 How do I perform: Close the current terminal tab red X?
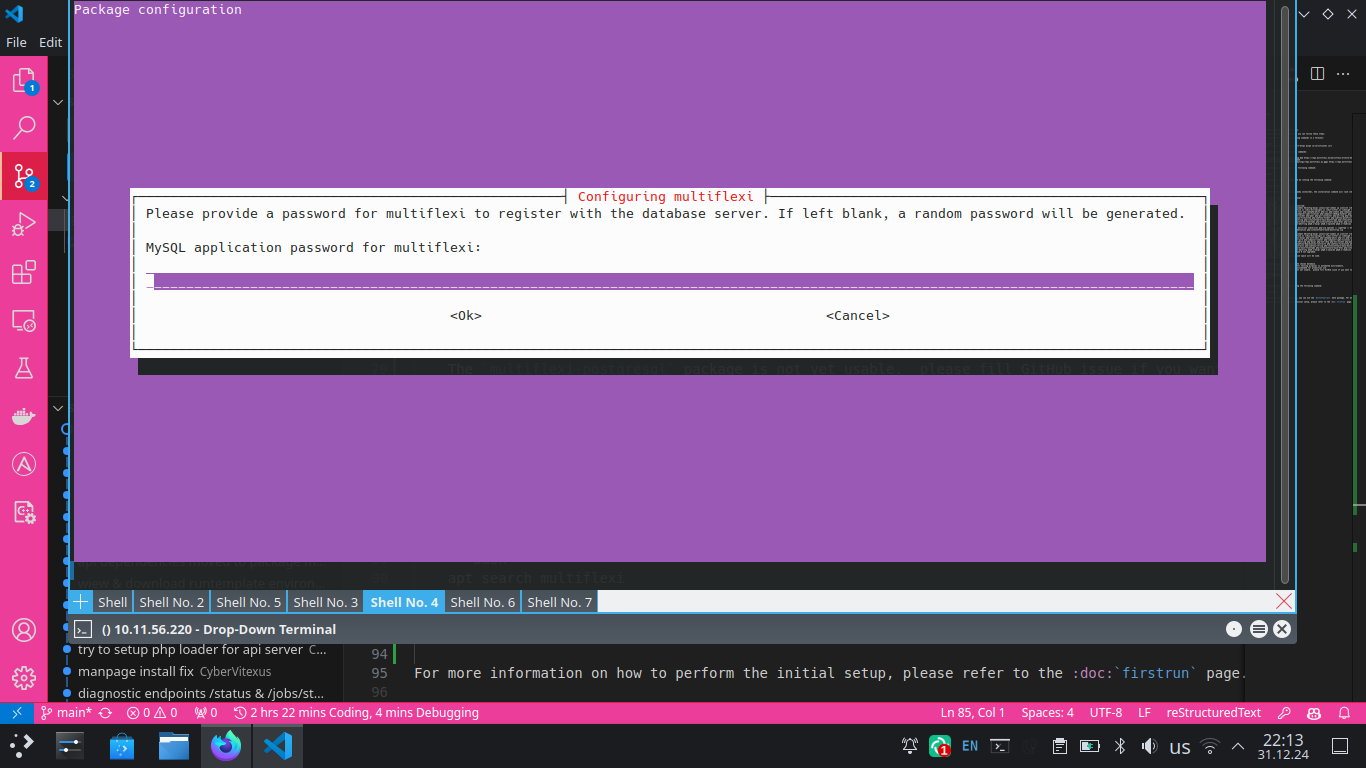[1284, 601]
